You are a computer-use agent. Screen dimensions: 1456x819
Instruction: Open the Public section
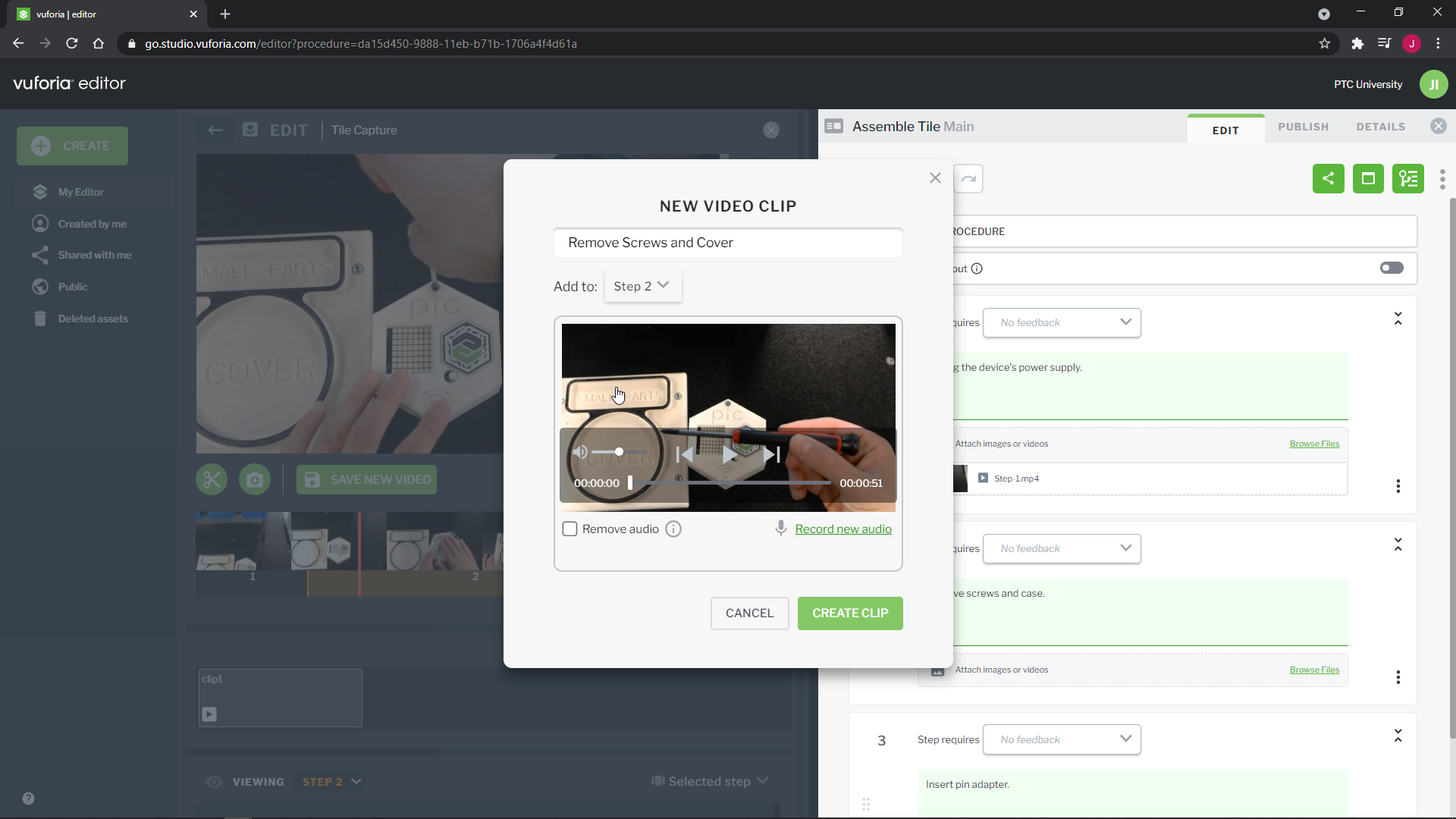click(x=72, y=287)
